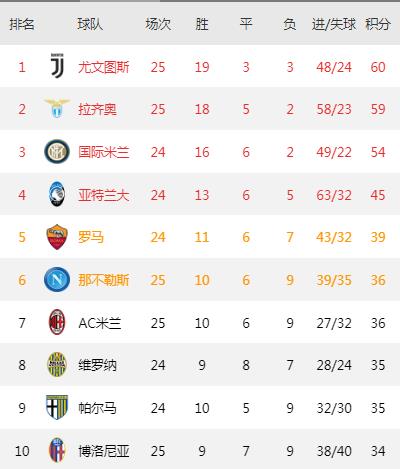Viewport: 400px width, 469px height.
Task: Open the Bologna club crest
Action: pyautogui.click(x=57, y=450)
